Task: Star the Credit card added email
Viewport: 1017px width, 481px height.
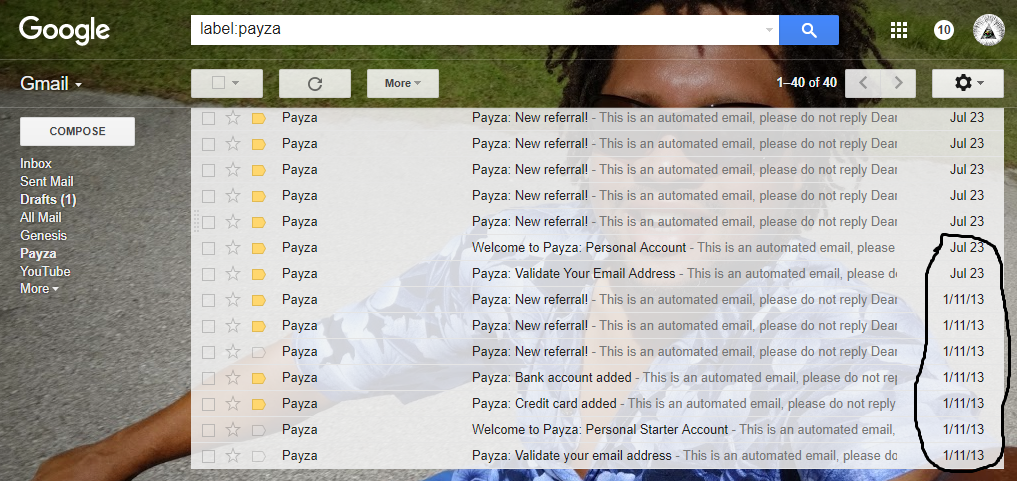Action: click(x=233, y=403)
